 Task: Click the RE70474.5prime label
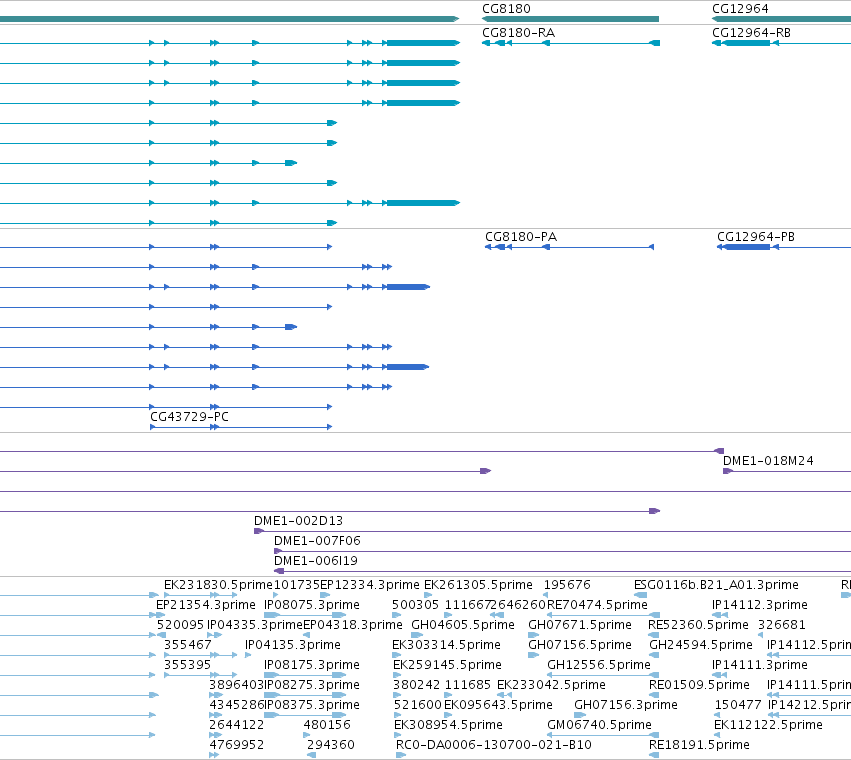(598, 605)
